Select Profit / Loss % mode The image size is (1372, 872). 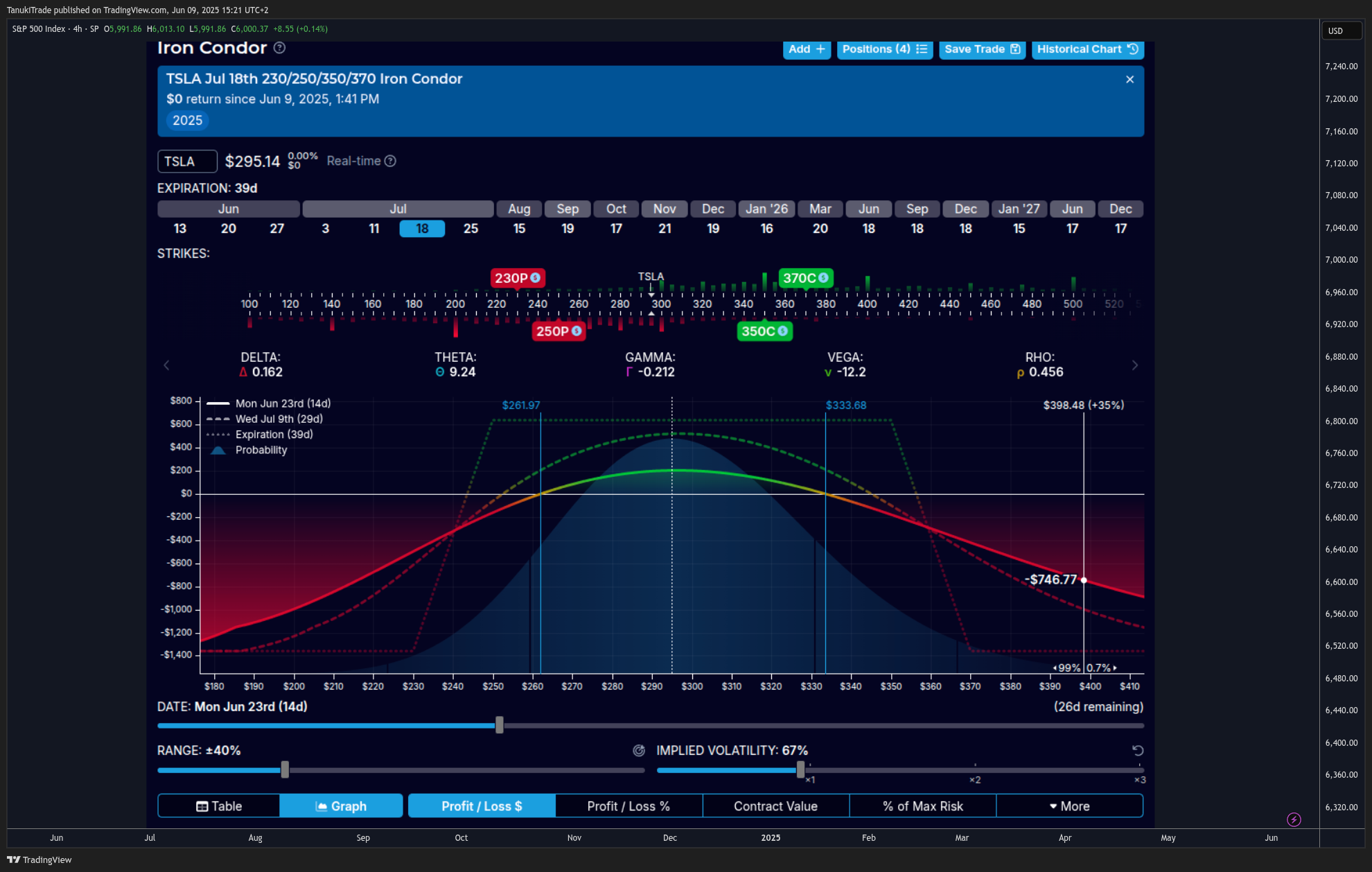(x=628, y=806)
